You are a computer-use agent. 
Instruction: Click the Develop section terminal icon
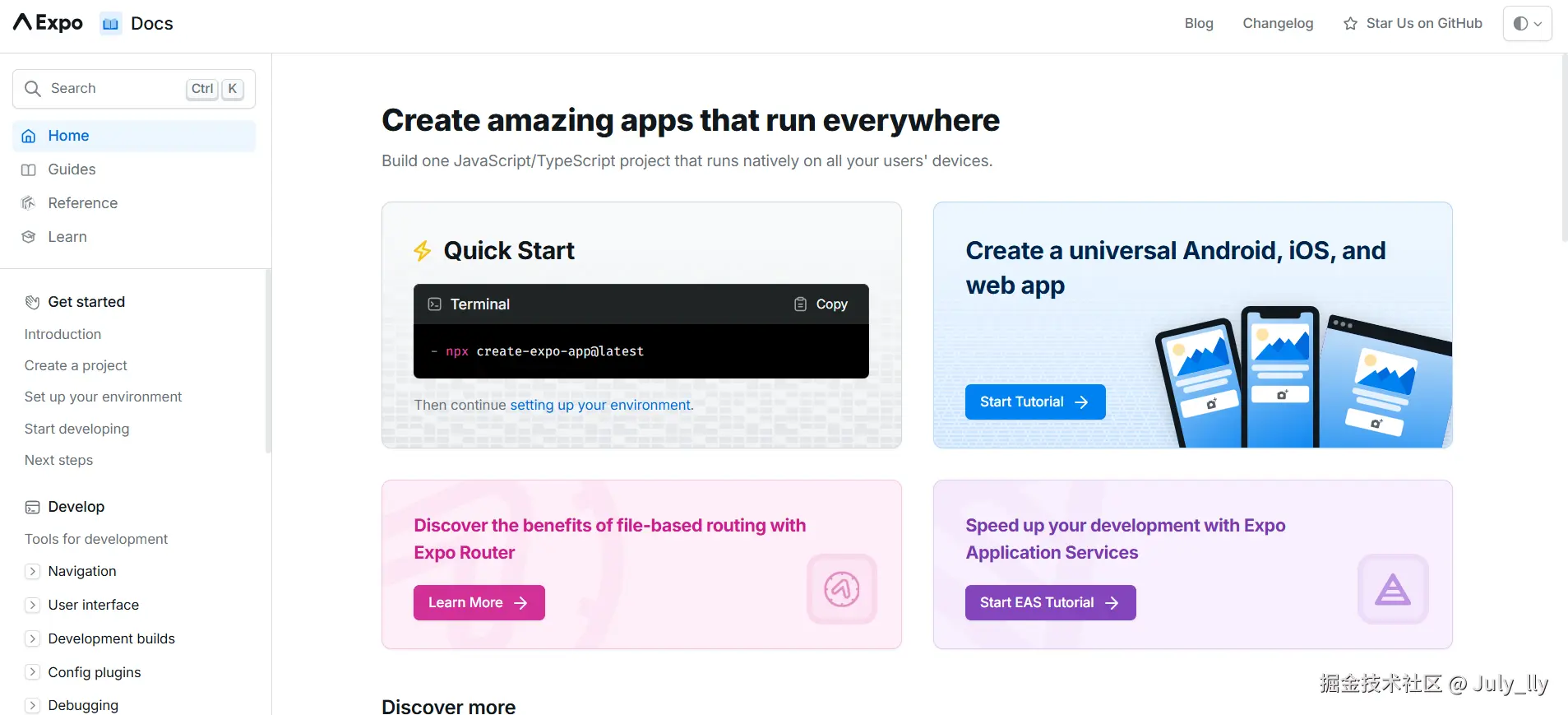coord(32,508)
